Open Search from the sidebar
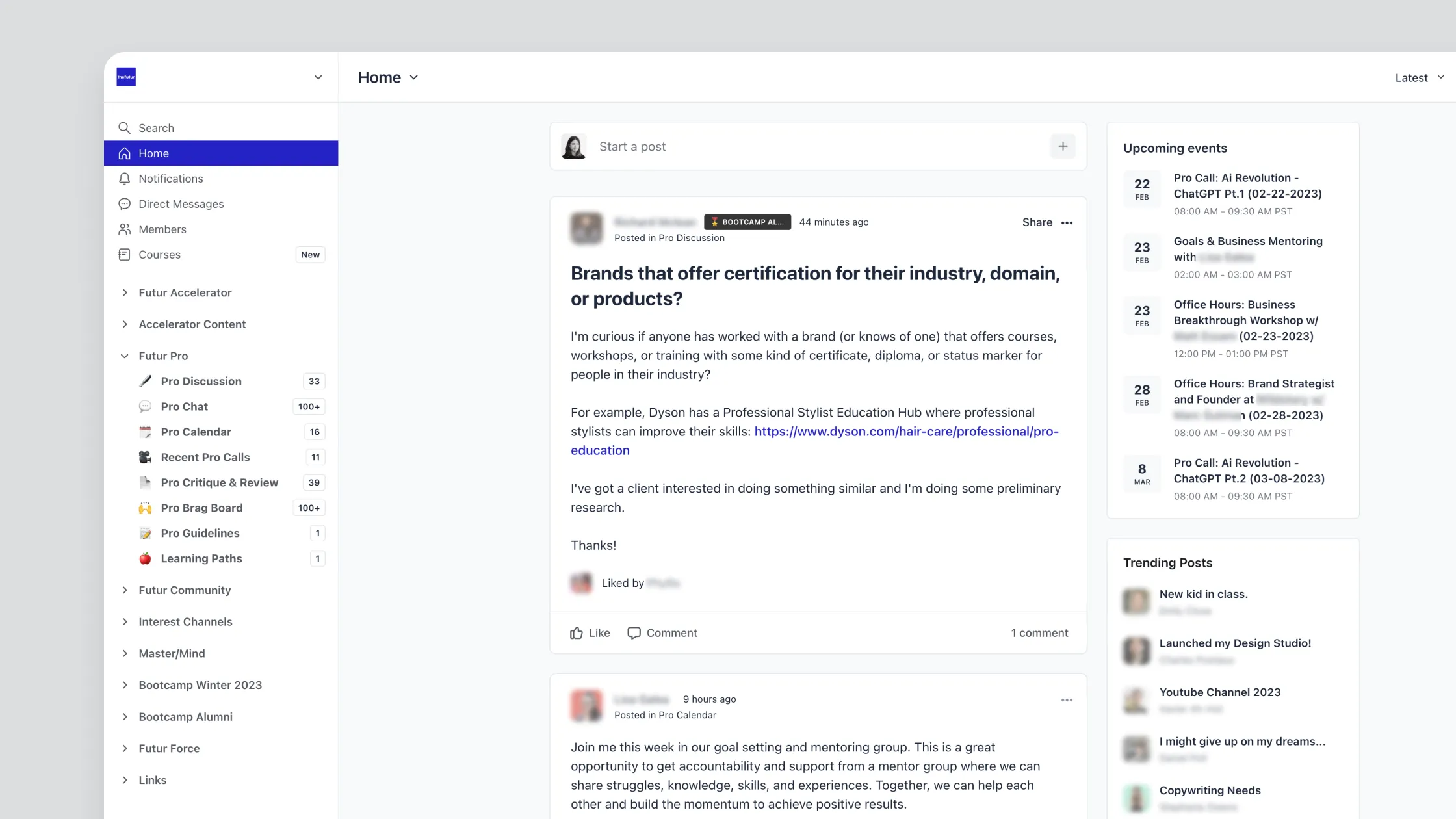The width and height of the screenshot is (1456, 819). point(156,128)
